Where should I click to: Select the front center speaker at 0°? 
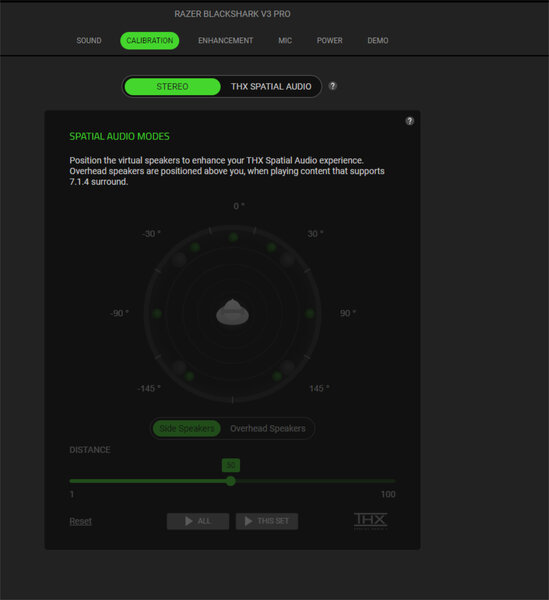pyautogui.click(x=233, y=238)
